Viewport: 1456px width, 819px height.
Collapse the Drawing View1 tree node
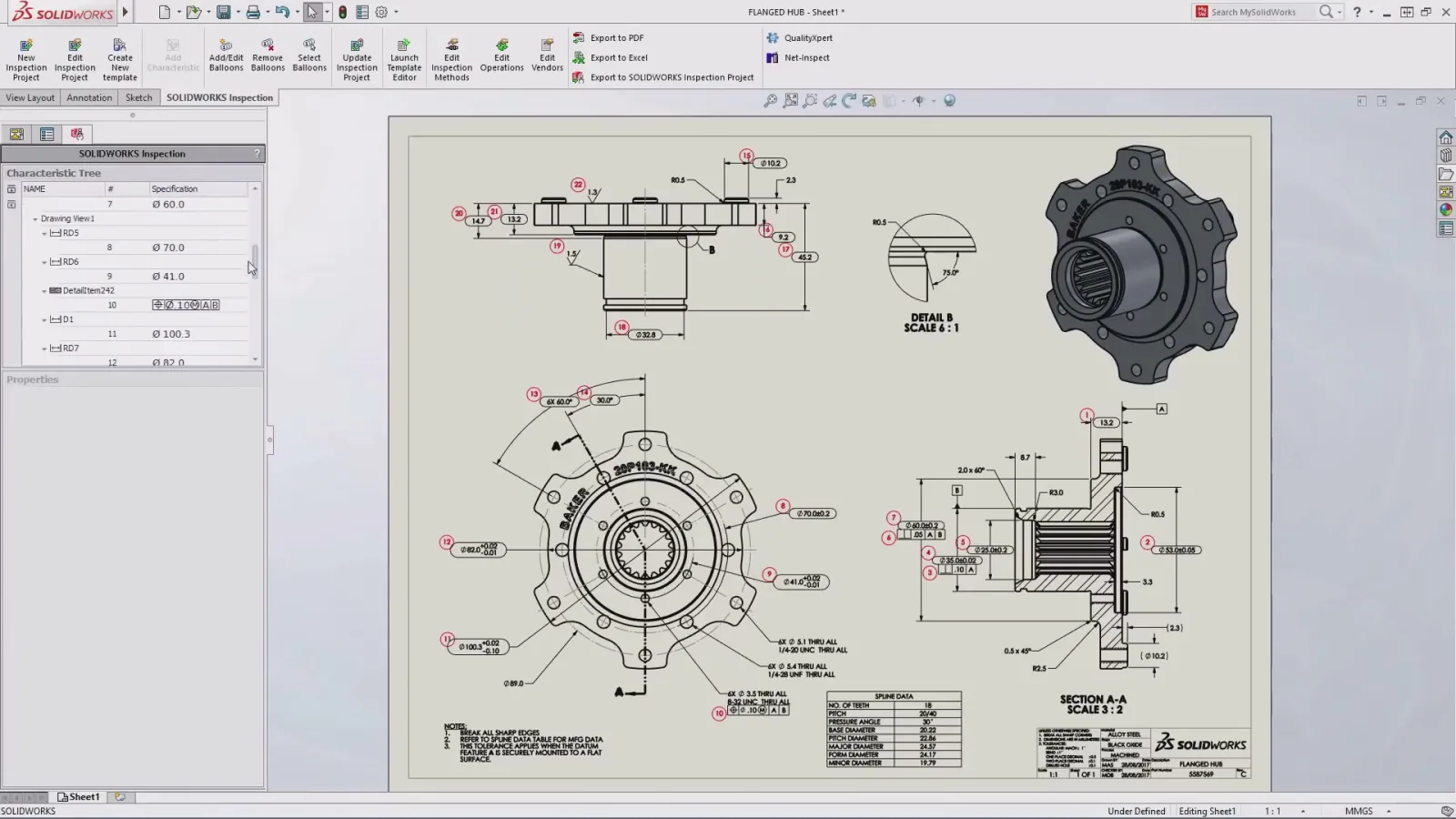coord(35,218)
